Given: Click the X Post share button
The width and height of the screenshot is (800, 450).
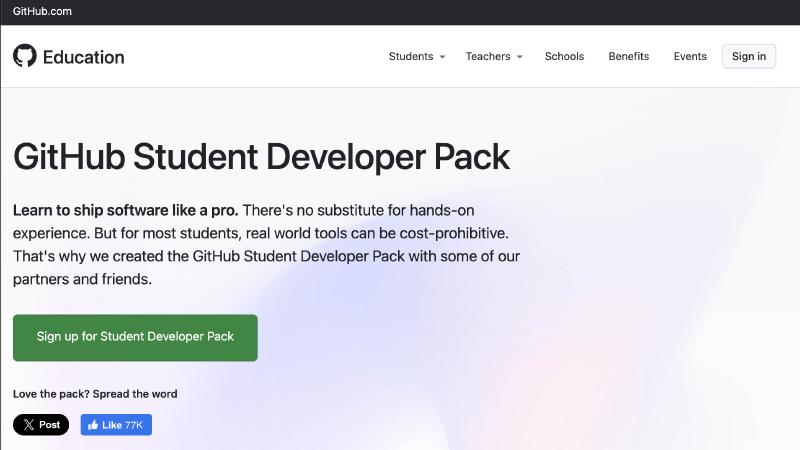Looking at the screenshot, I should tap(41, 424).
